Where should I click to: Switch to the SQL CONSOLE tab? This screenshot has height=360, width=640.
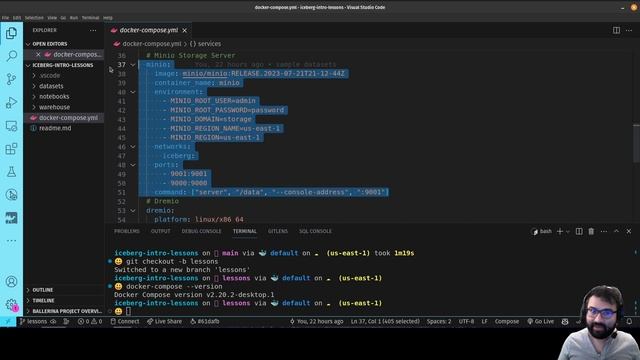point(315,231)
